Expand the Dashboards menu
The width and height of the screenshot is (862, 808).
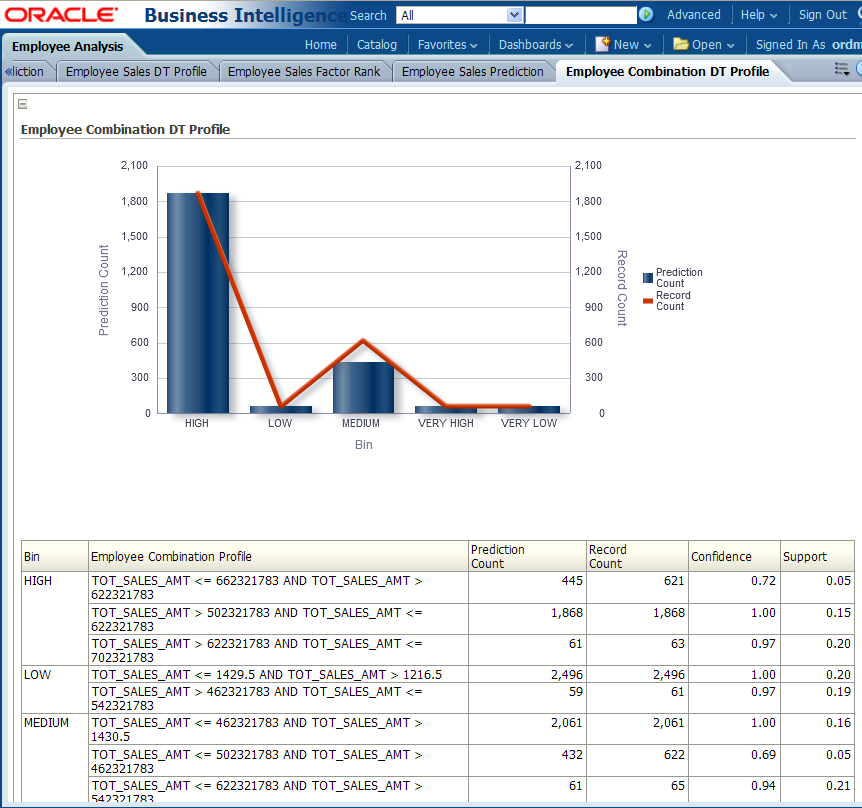point(536,44)
